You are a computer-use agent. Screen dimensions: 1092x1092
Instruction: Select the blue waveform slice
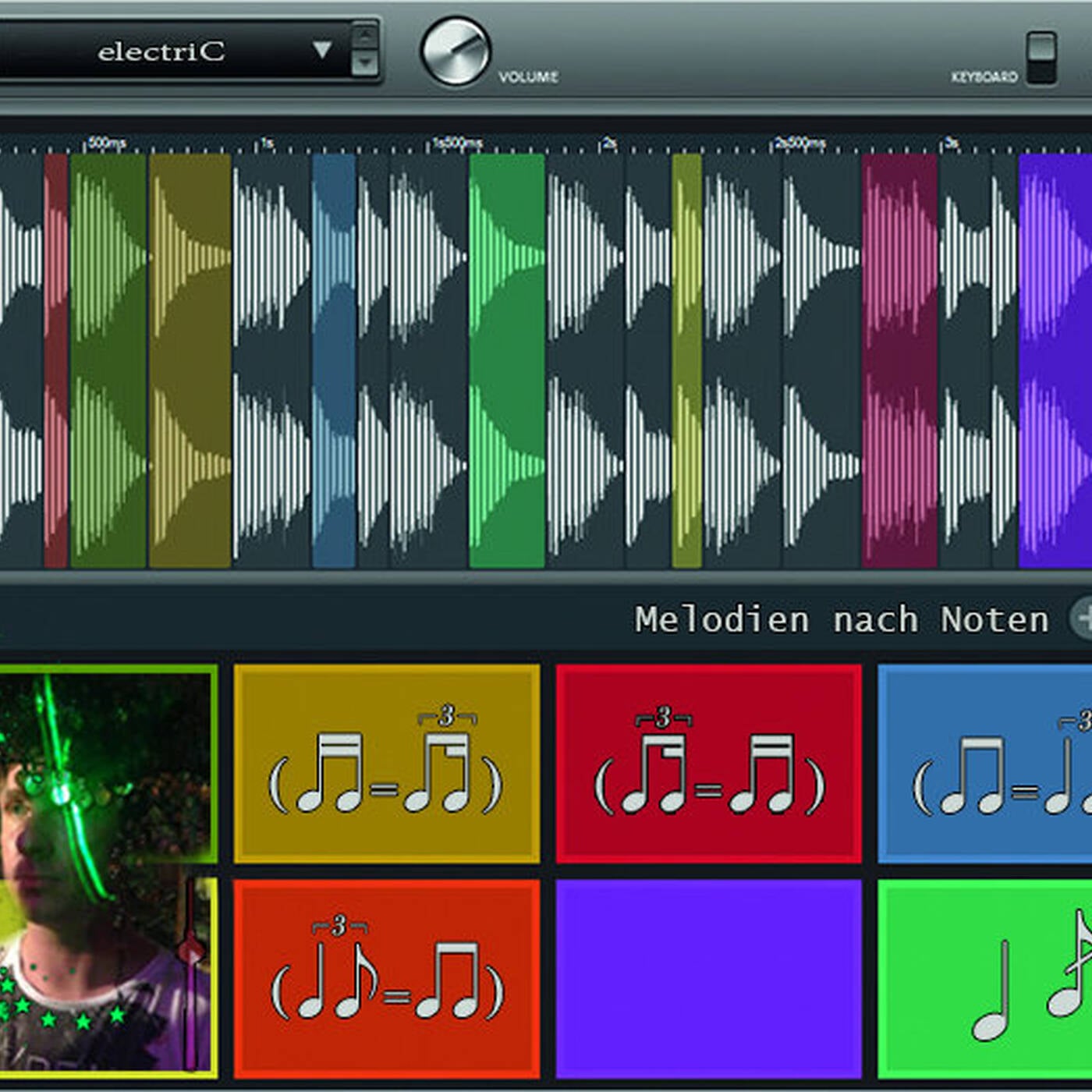(x=334, y=360)
